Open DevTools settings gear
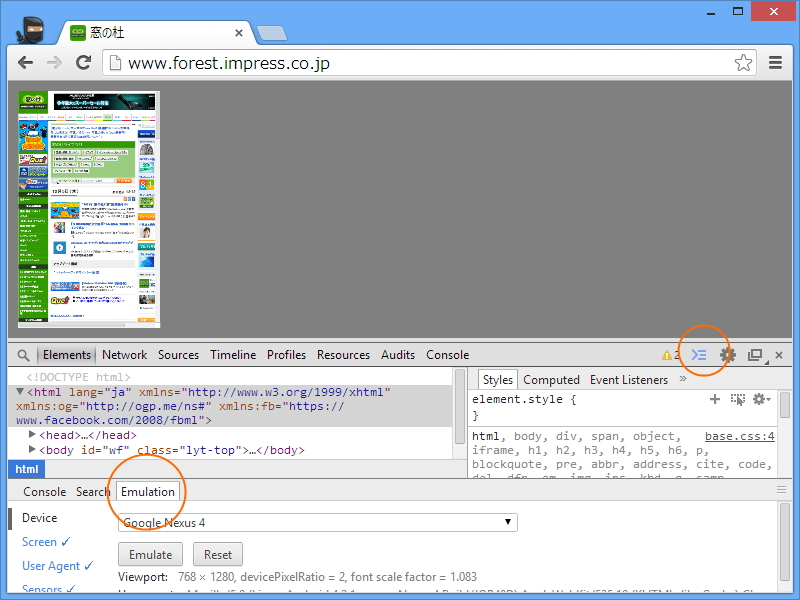Viewport: 800px width, 600px height. 728,355
